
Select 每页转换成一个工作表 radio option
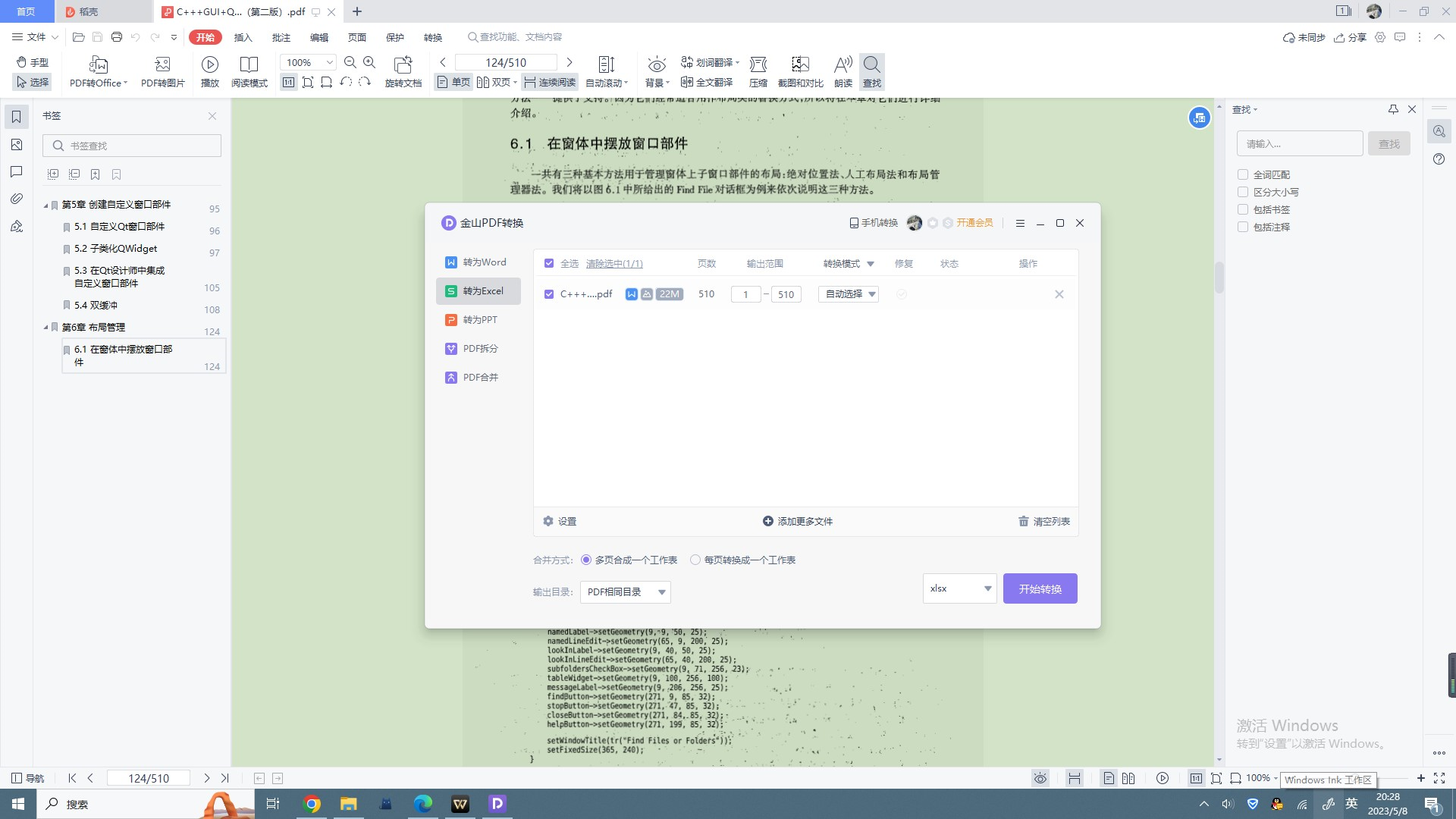(695, 560)
